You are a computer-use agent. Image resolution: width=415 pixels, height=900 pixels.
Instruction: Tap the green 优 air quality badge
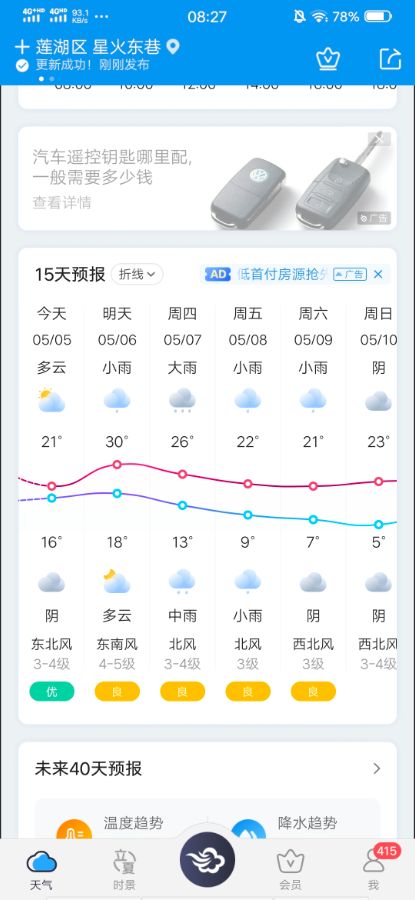tap(52, 692)
